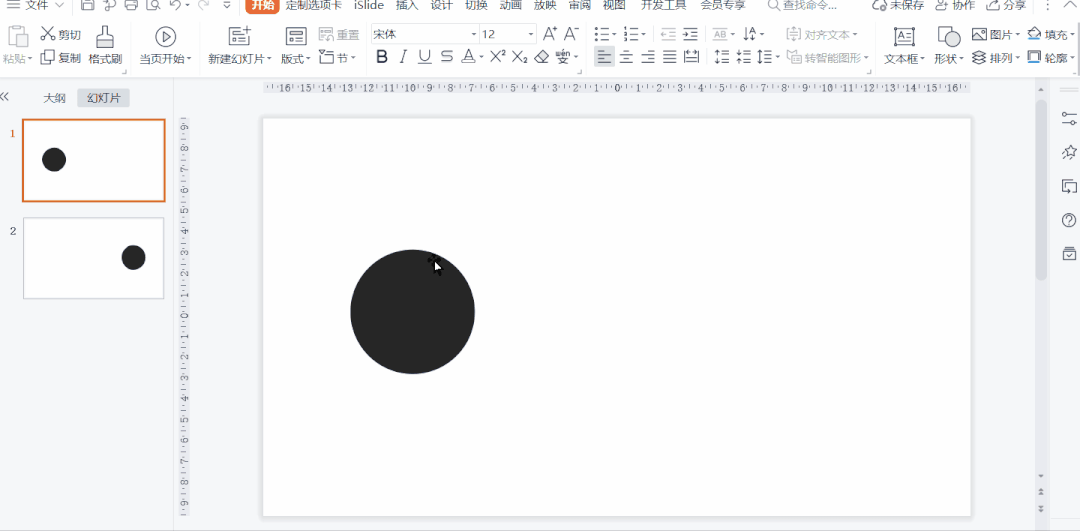Click the New Slide (新建幻灯片) icon
This screenshot has height=531, width=1080.
[x=239, y=37]
